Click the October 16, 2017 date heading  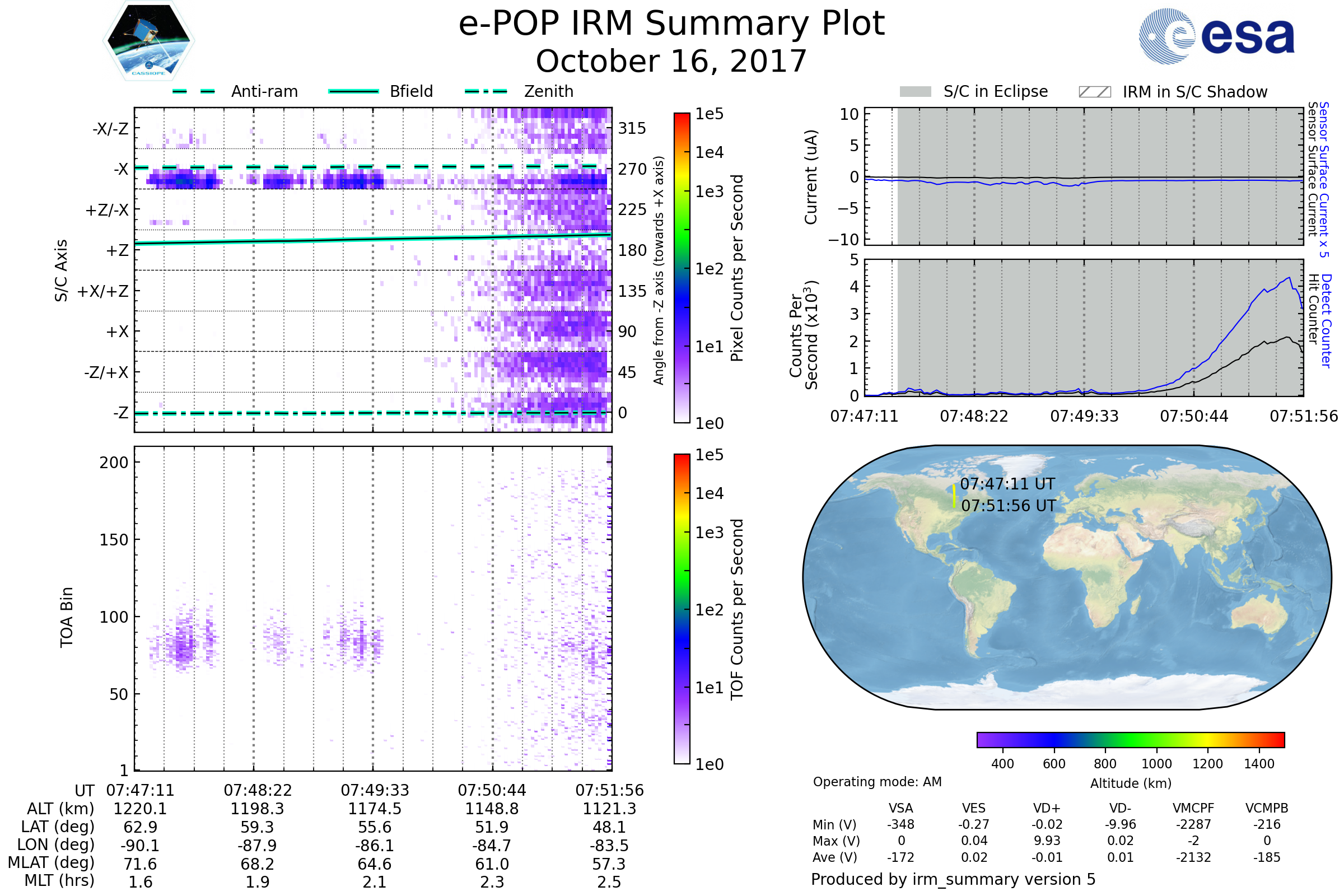(671, 61)
